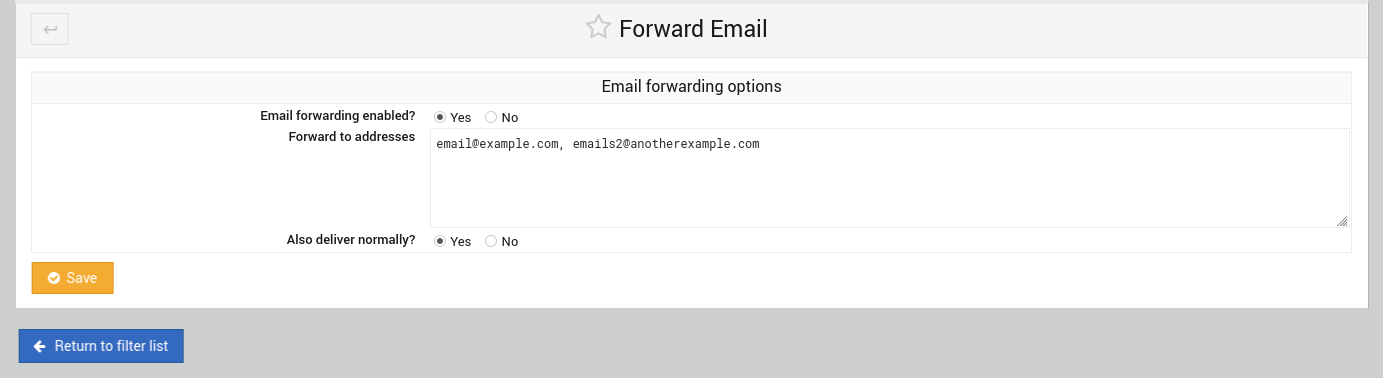Click the empty lower area of the addresses textarea

pos(890,195)
